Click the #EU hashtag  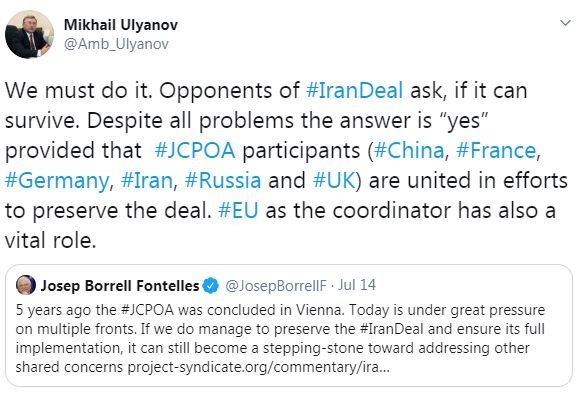click(238, 210)
